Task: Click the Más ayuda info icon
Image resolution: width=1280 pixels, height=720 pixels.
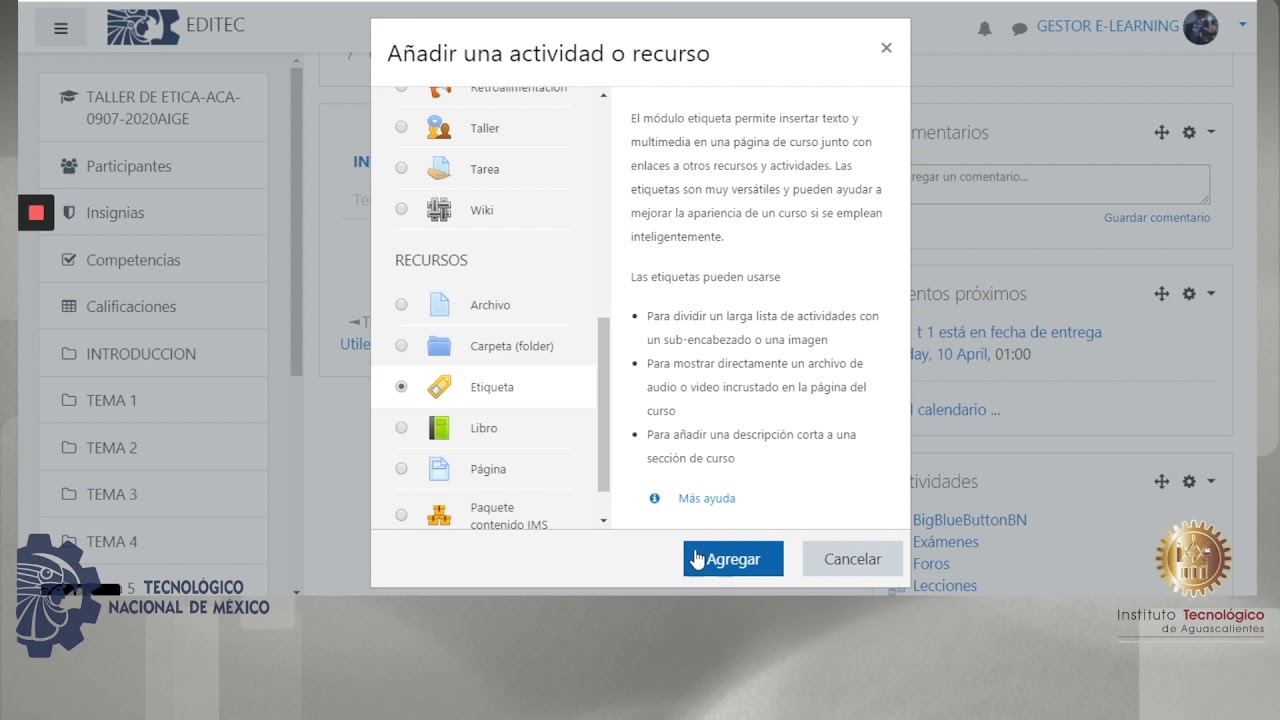Action: coord(655,498)
